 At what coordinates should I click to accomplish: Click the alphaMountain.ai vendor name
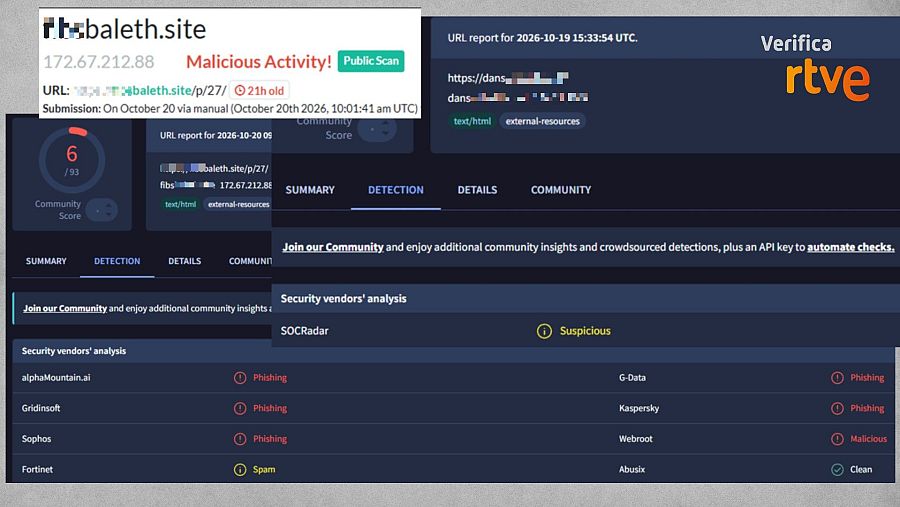click(56, 378)
